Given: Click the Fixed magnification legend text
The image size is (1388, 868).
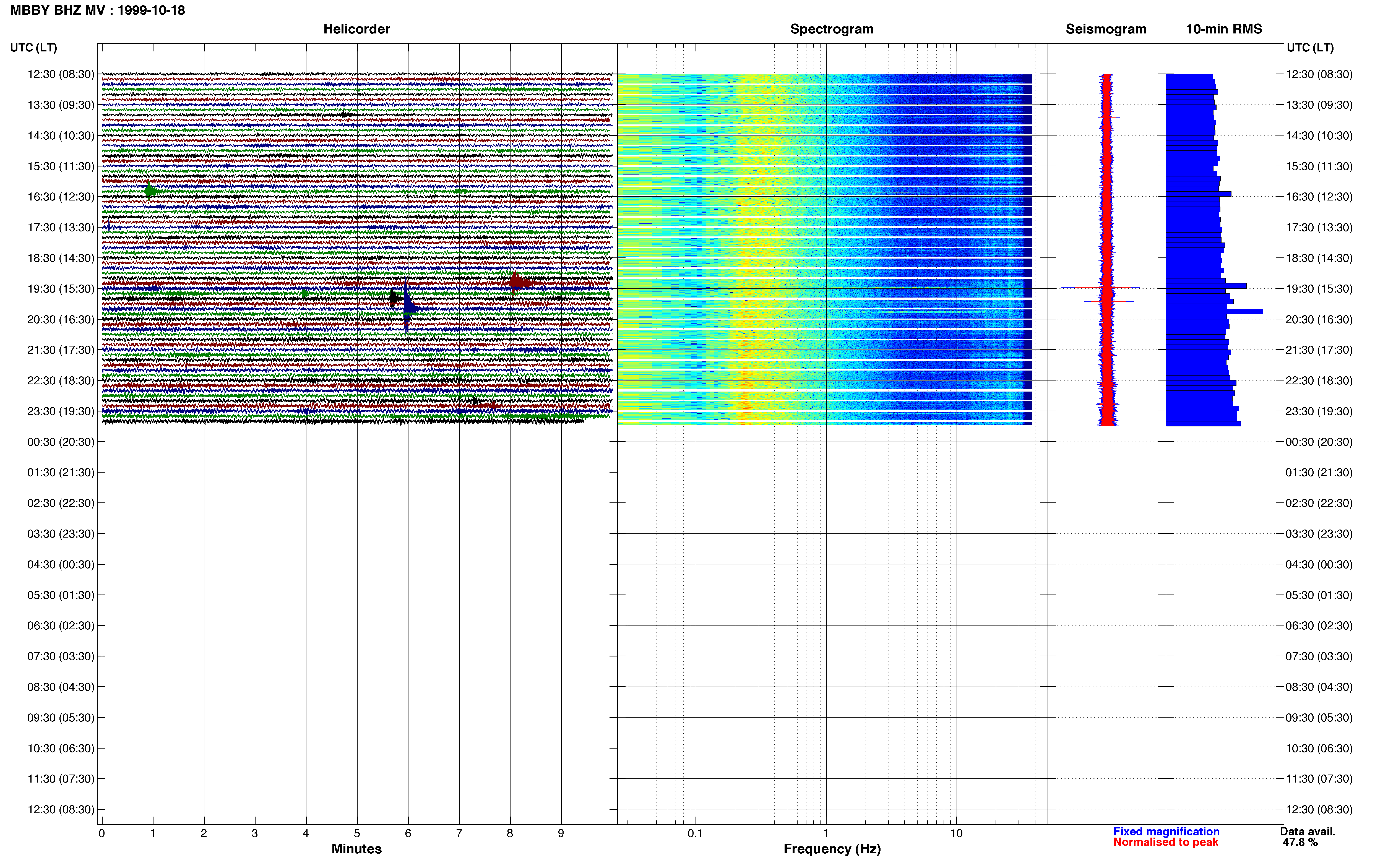Looking at the screenshot, I should click(1166, 831).
